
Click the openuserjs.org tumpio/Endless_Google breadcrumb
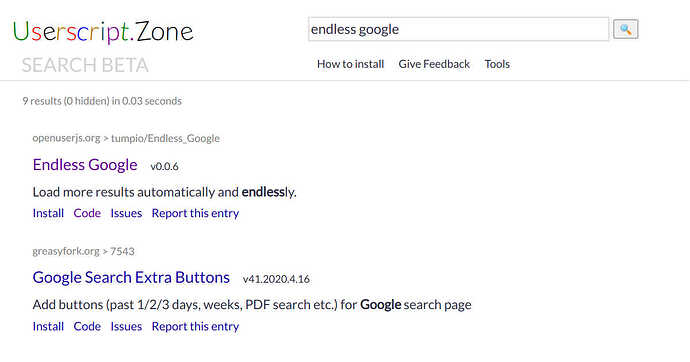tap(126, 139)
